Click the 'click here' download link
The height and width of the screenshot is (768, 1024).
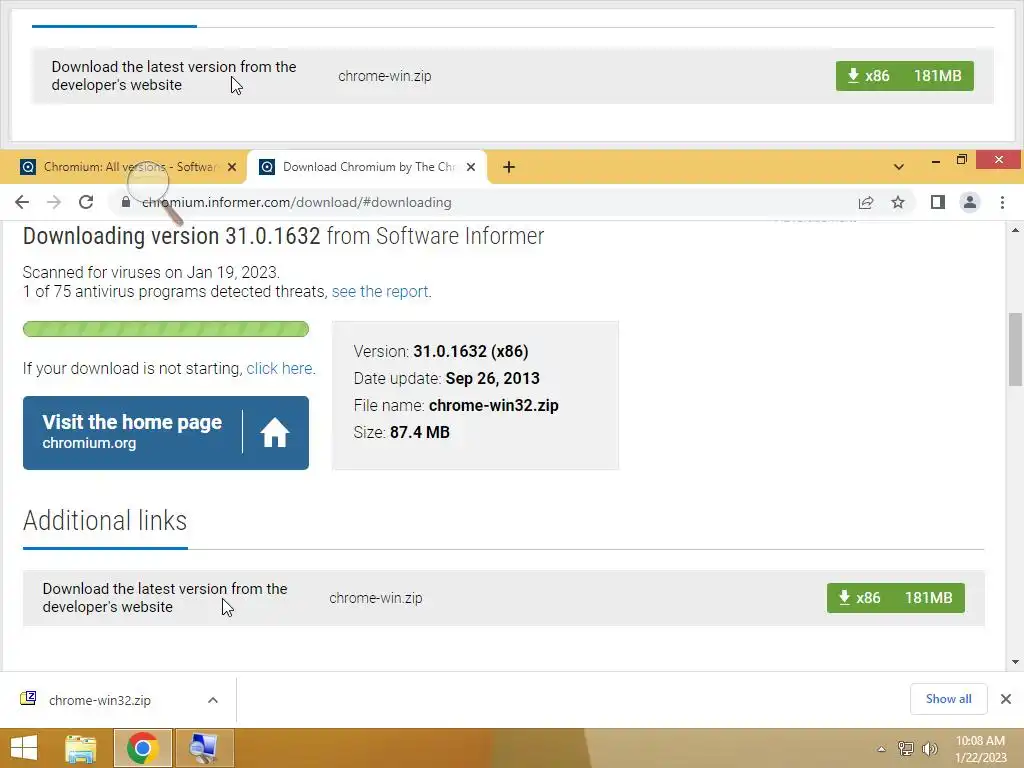tap(280, 369)
